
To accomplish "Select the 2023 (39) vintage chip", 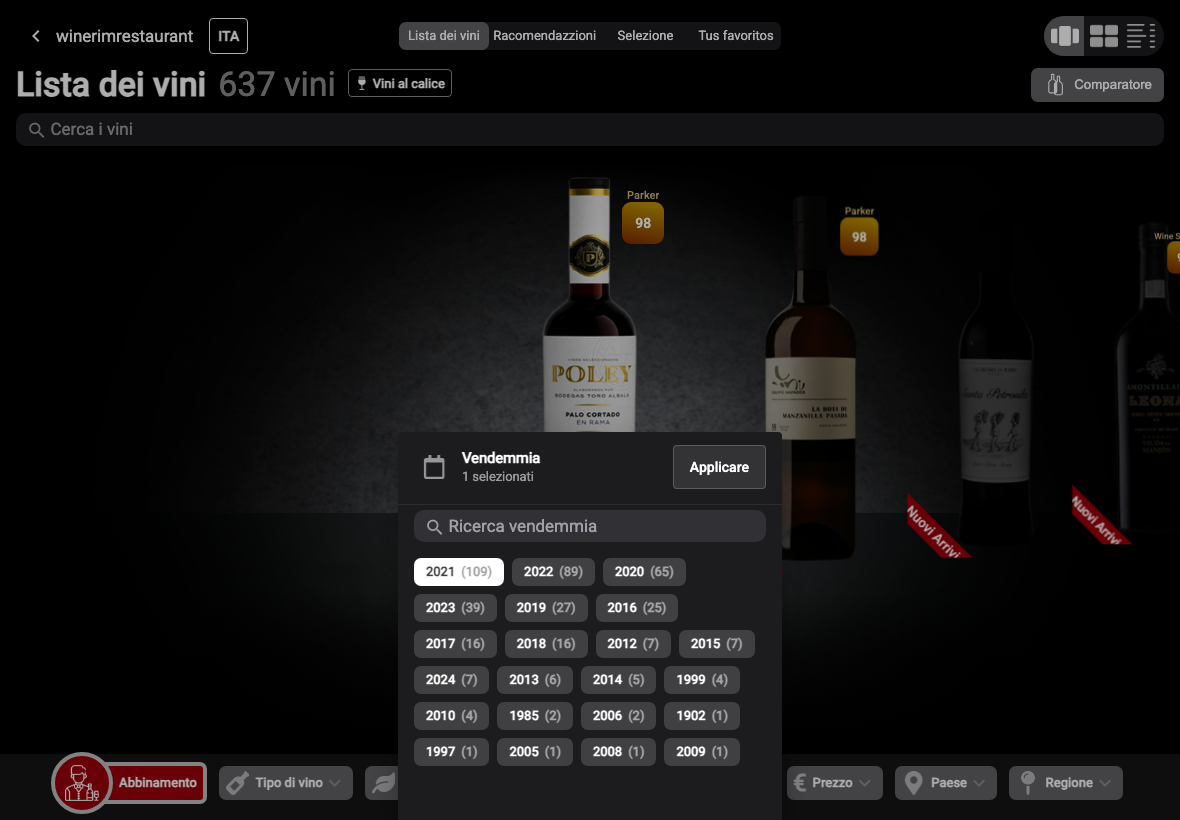I will [455, 608].
